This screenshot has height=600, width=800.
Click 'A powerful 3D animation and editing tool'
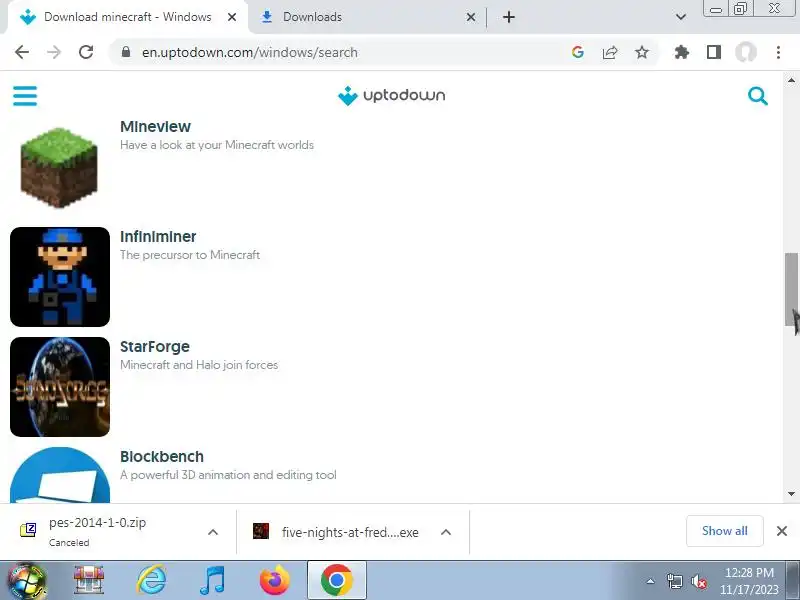(x=228, y=475)
